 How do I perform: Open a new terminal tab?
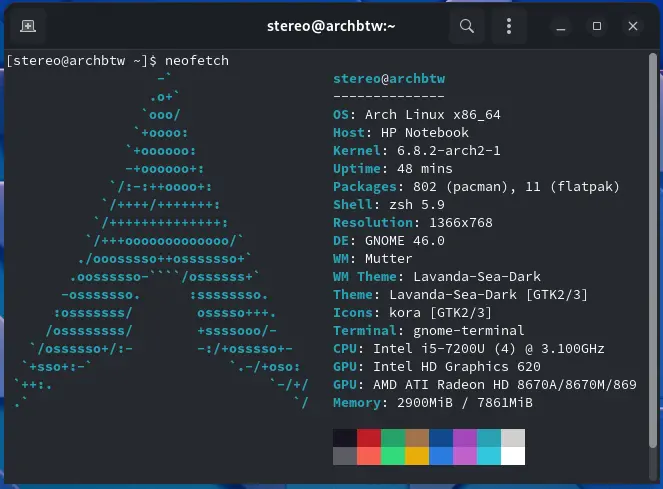[28, 26]
